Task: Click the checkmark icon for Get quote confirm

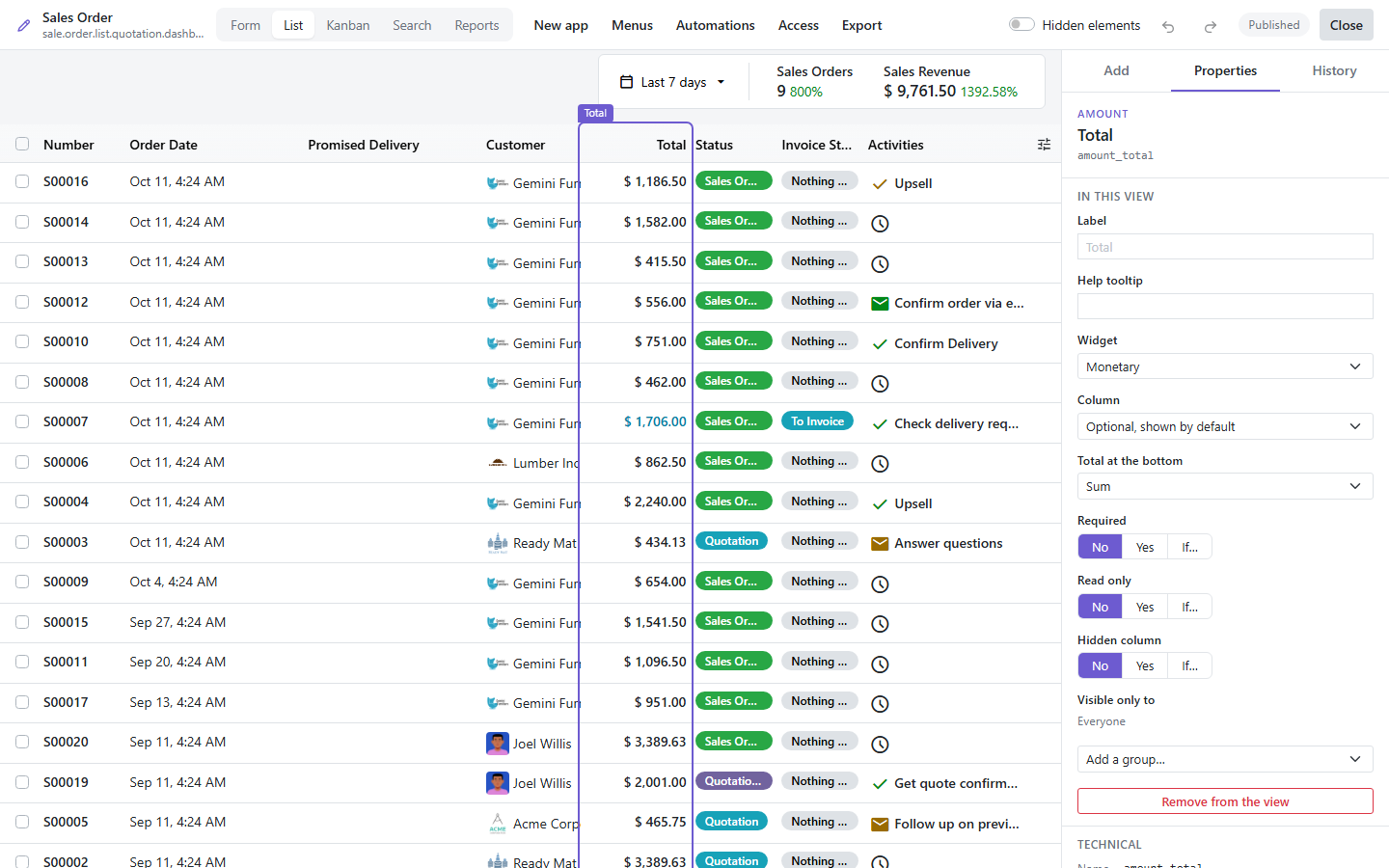Action: click(880, 784)
